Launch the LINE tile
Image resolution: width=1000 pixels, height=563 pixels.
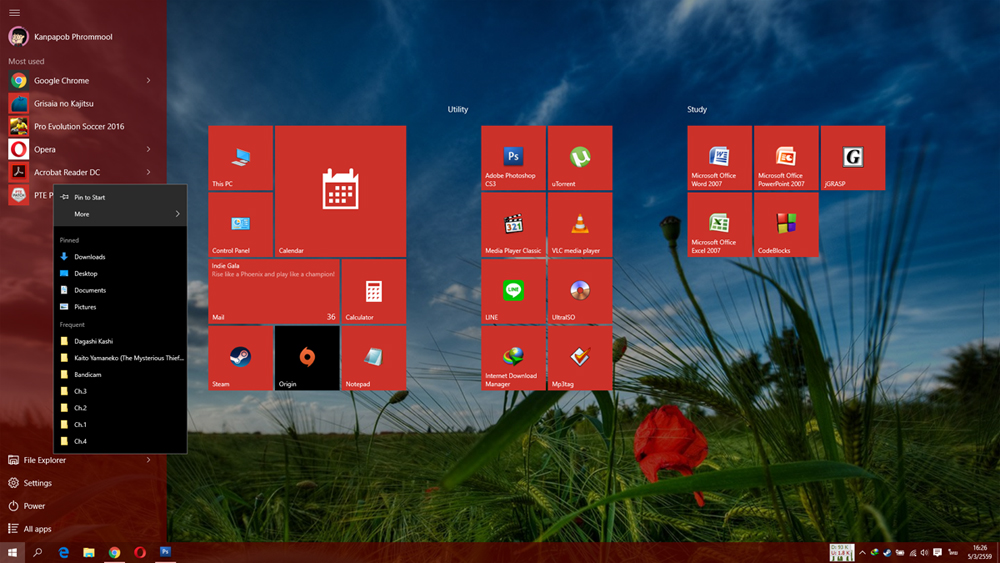pos(513,291)
